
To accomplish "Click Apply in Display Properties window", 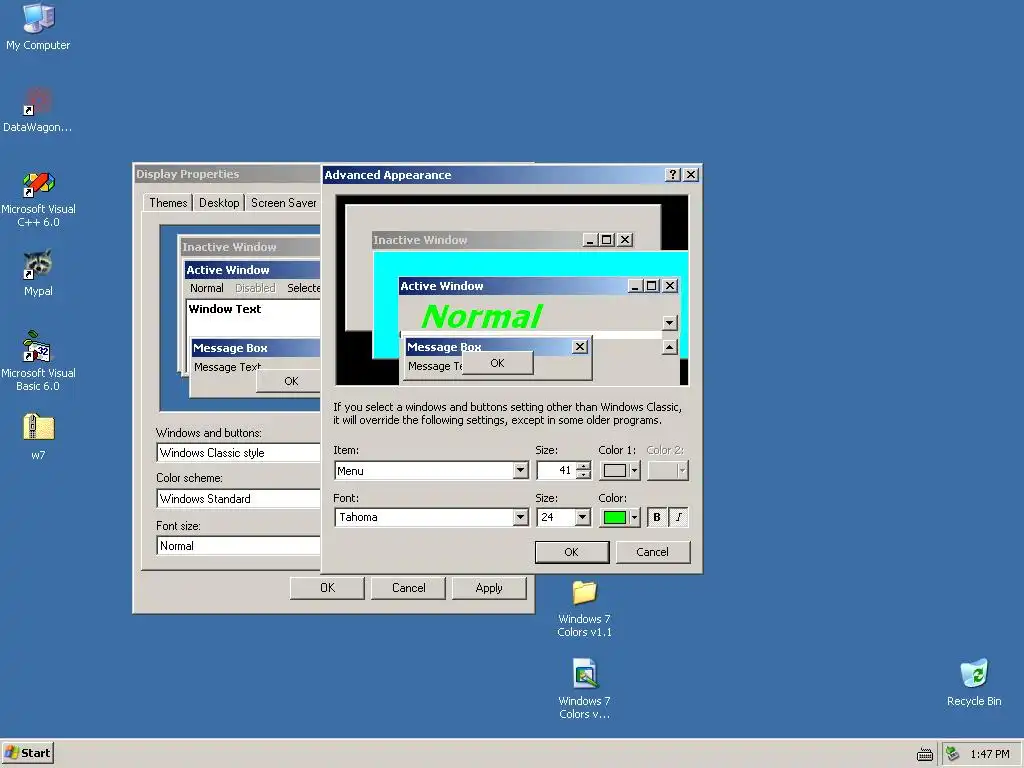I will point(489,588).
